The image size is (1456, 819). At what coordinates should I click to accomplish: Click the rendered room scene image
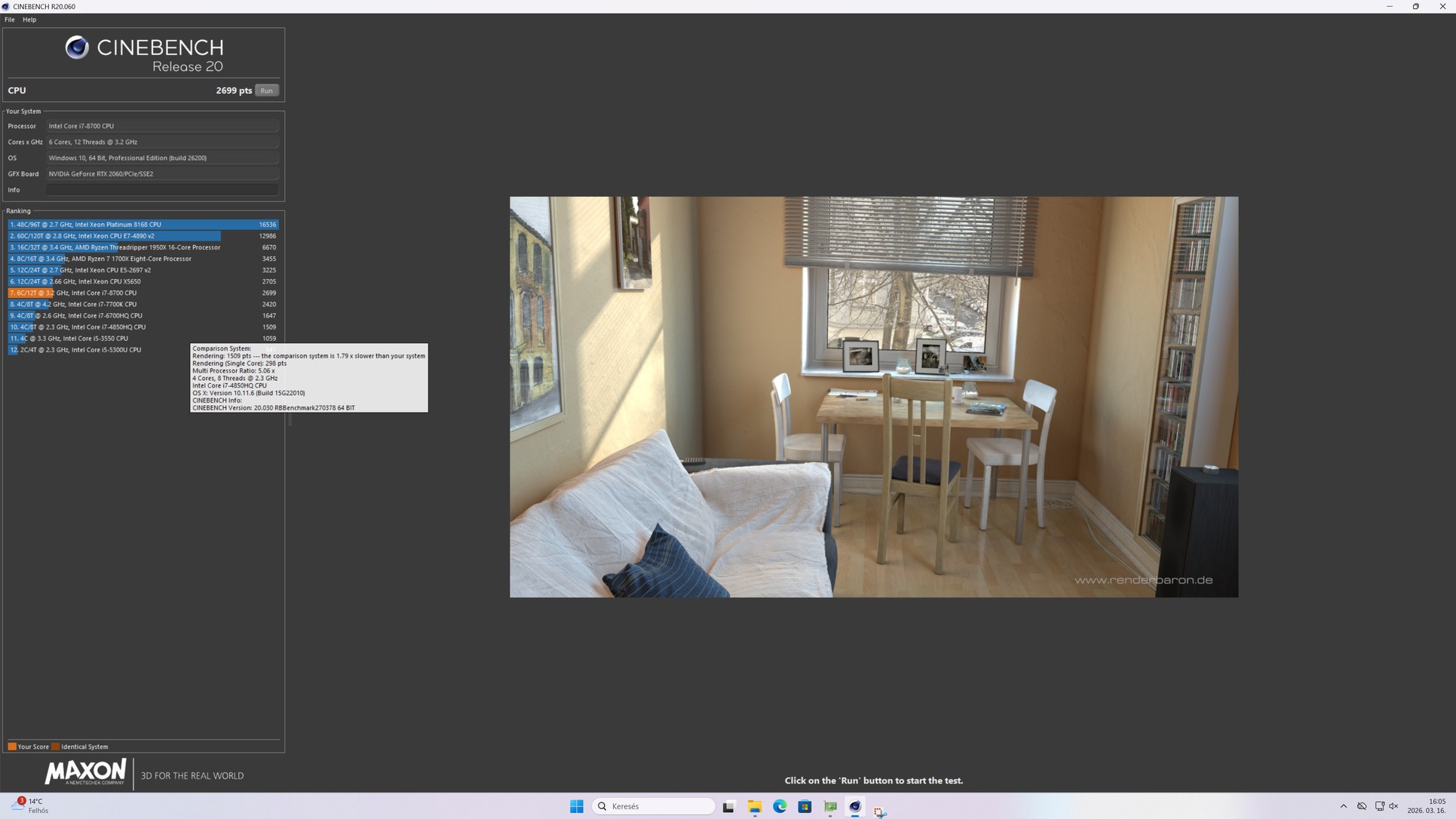873,397
